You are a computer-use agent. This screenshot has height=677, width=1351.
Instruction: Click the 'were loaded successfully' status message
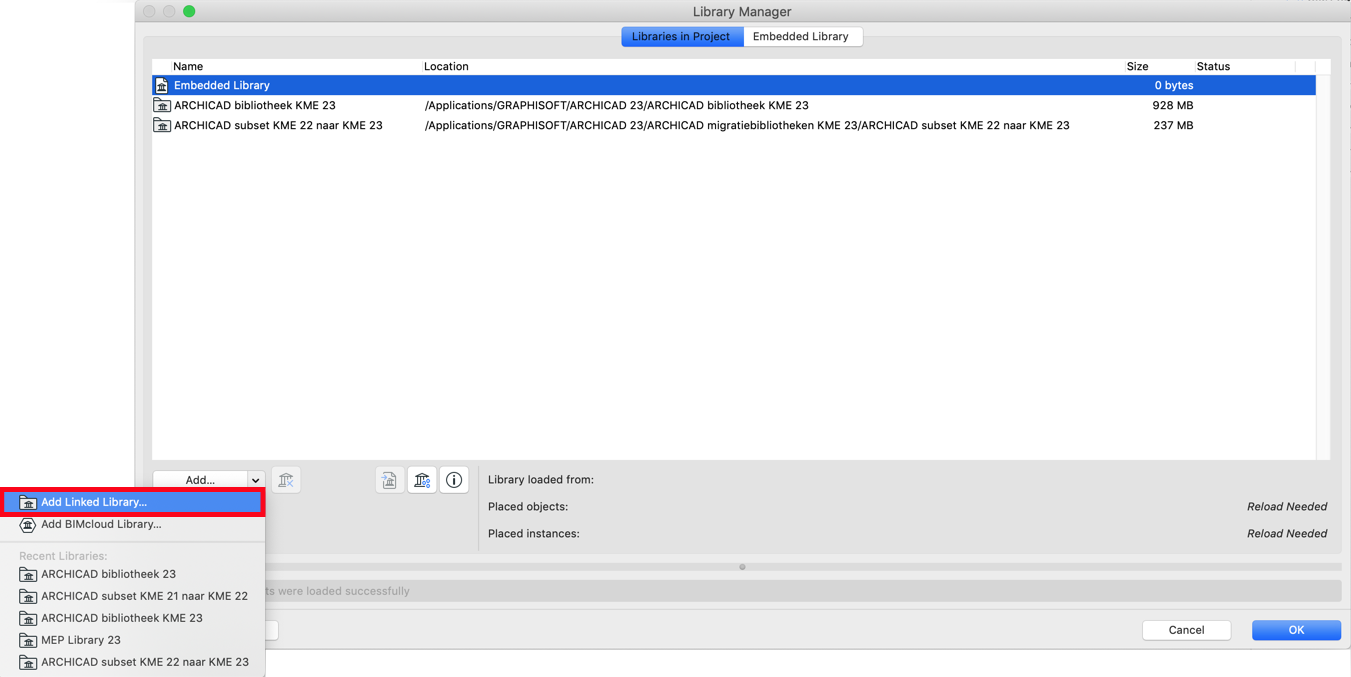338,591
